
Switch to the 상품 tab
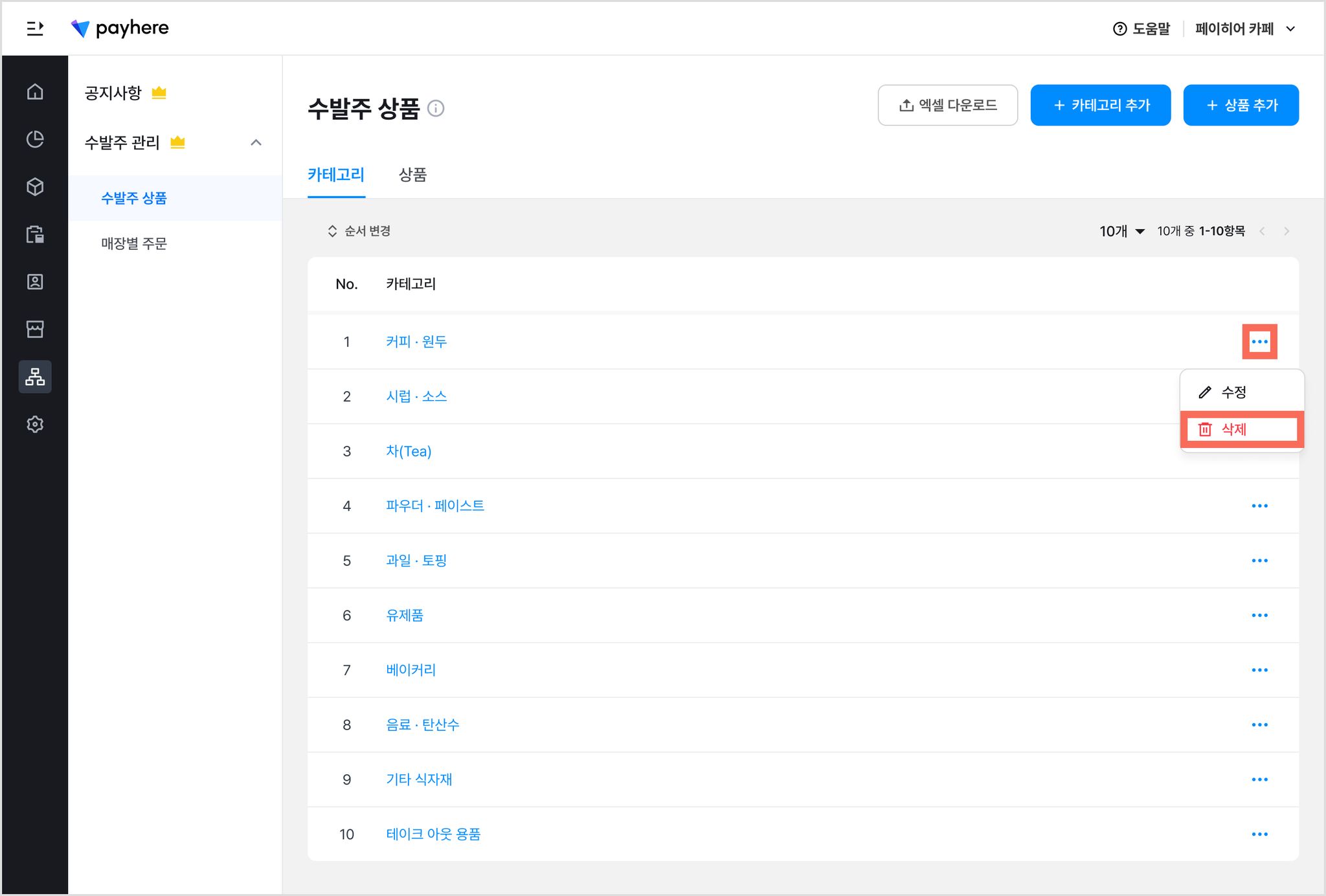[412, 175]
